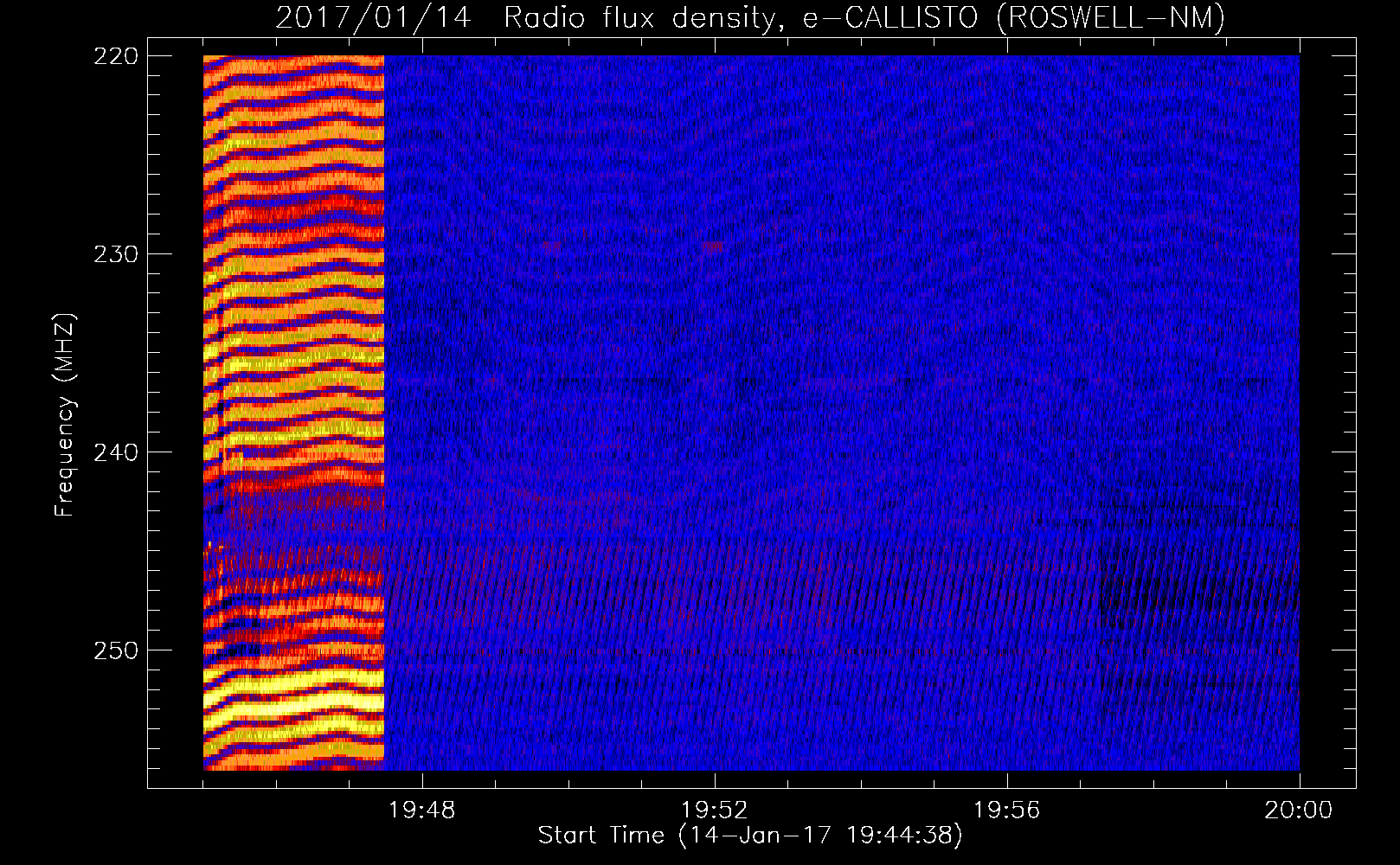Click the 19:52 time tick label
Image resolution: width=1400 pixels, height=865 pixels.
tap(715, 811)
